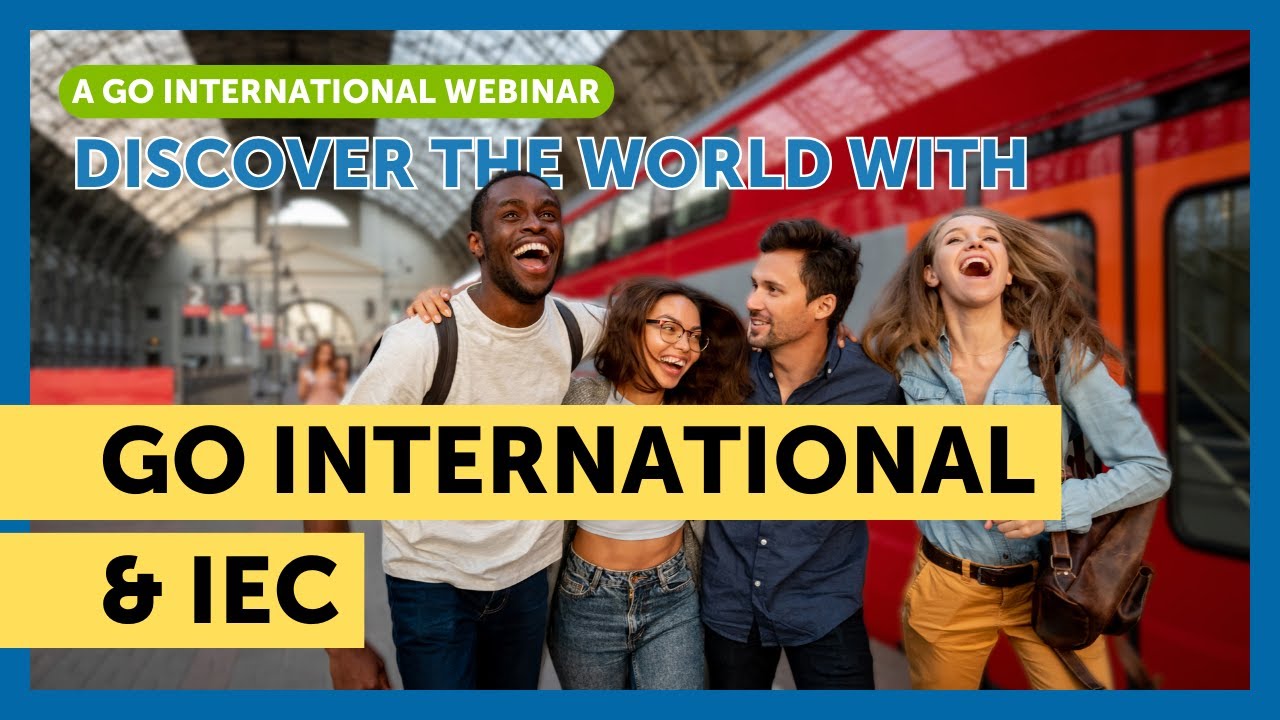The width and height of the screenshot is (1280, 720).
Task: Click the 'GO INTERNATIONAL' yellow title text
Action: point(569,463)
